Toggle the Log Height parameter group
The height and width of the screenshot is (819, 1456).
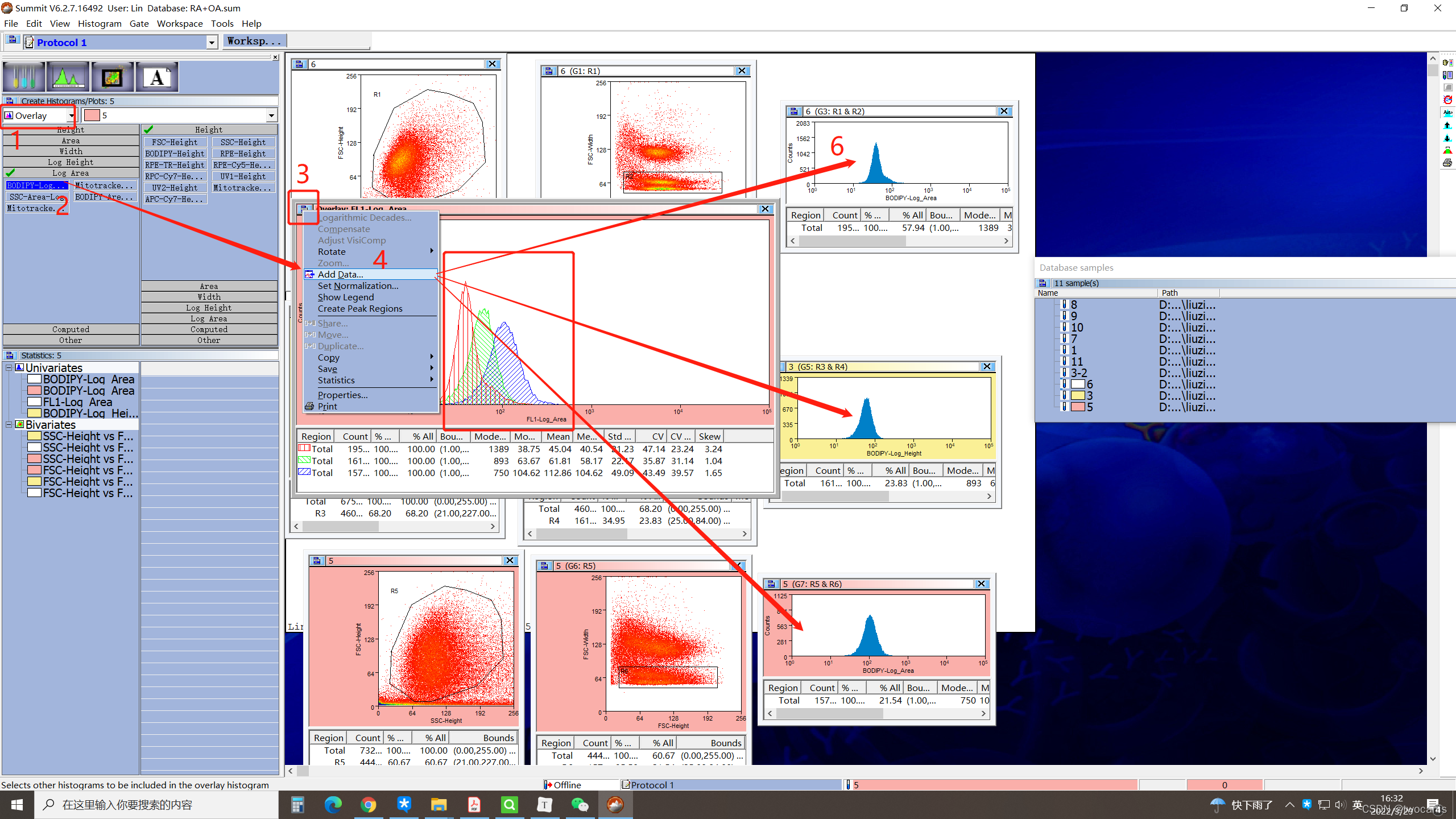pyautogui.click(x=71, y=162)
